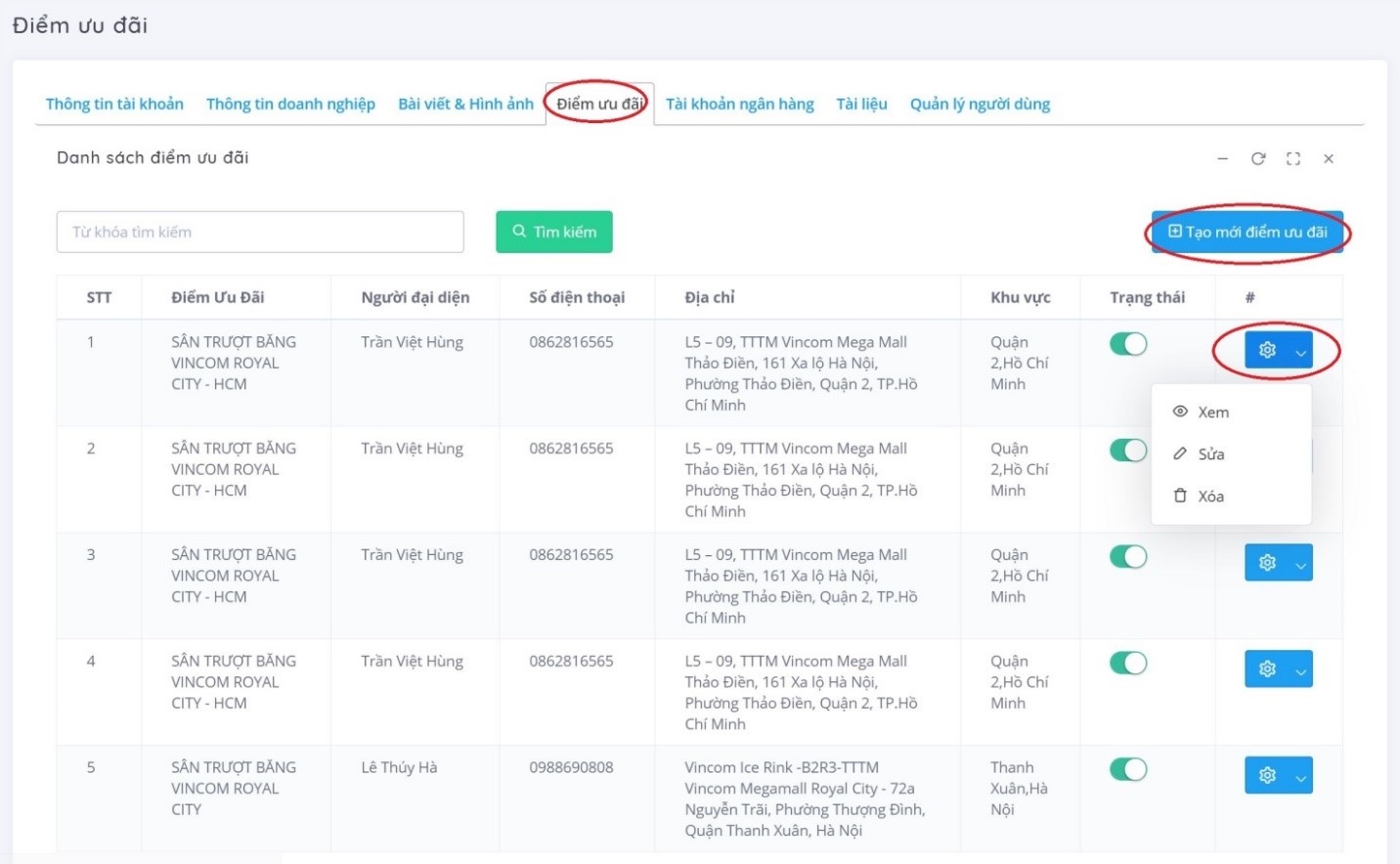The width and height of the screenshot is (1400, 864).
Task: Click the STT column header
Action: pyautogui.click(x=99, y=297)
